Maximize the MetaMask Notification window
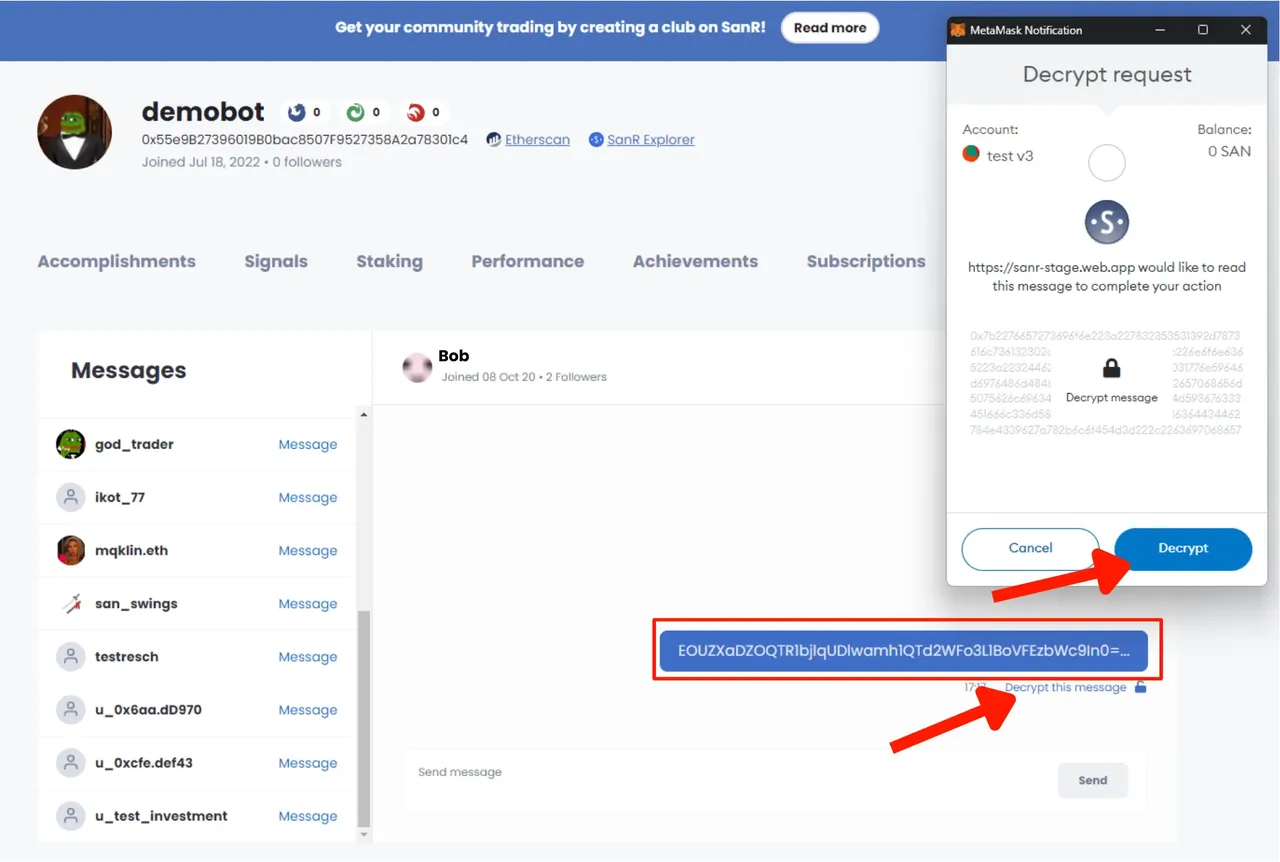This screenshot has height=862, width=1280. [x=1203, y=30]
